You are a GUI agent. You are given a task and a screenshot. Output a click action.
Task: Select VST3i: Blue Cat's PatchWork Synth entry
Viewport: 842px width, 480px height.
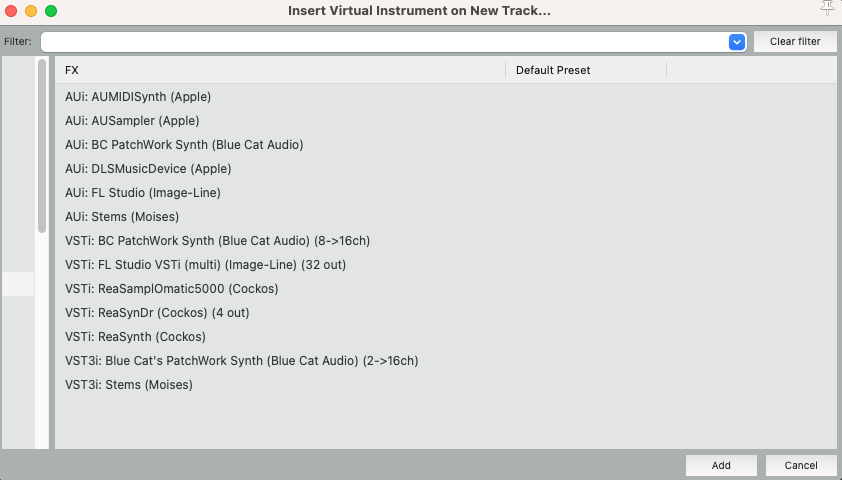[445, 360]
